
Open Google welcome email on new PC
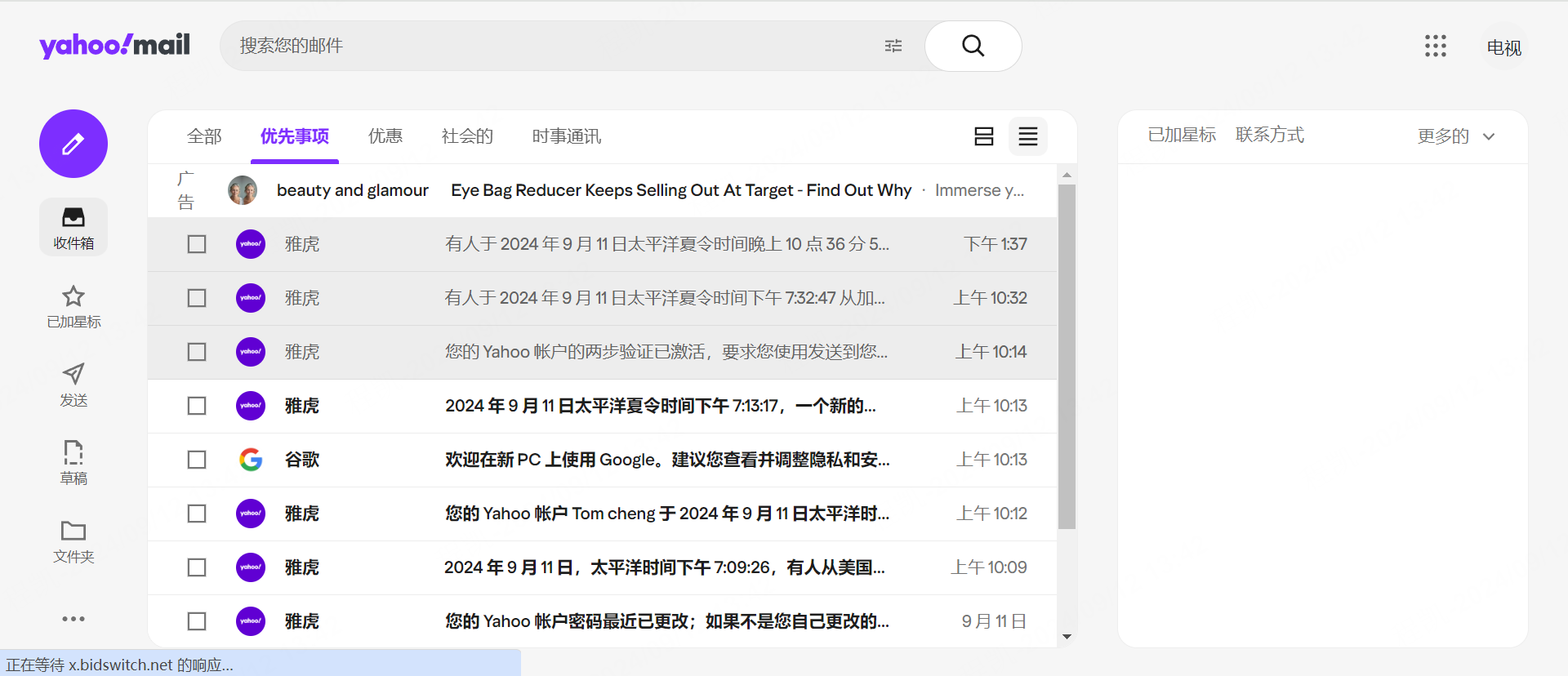(602, 460)
